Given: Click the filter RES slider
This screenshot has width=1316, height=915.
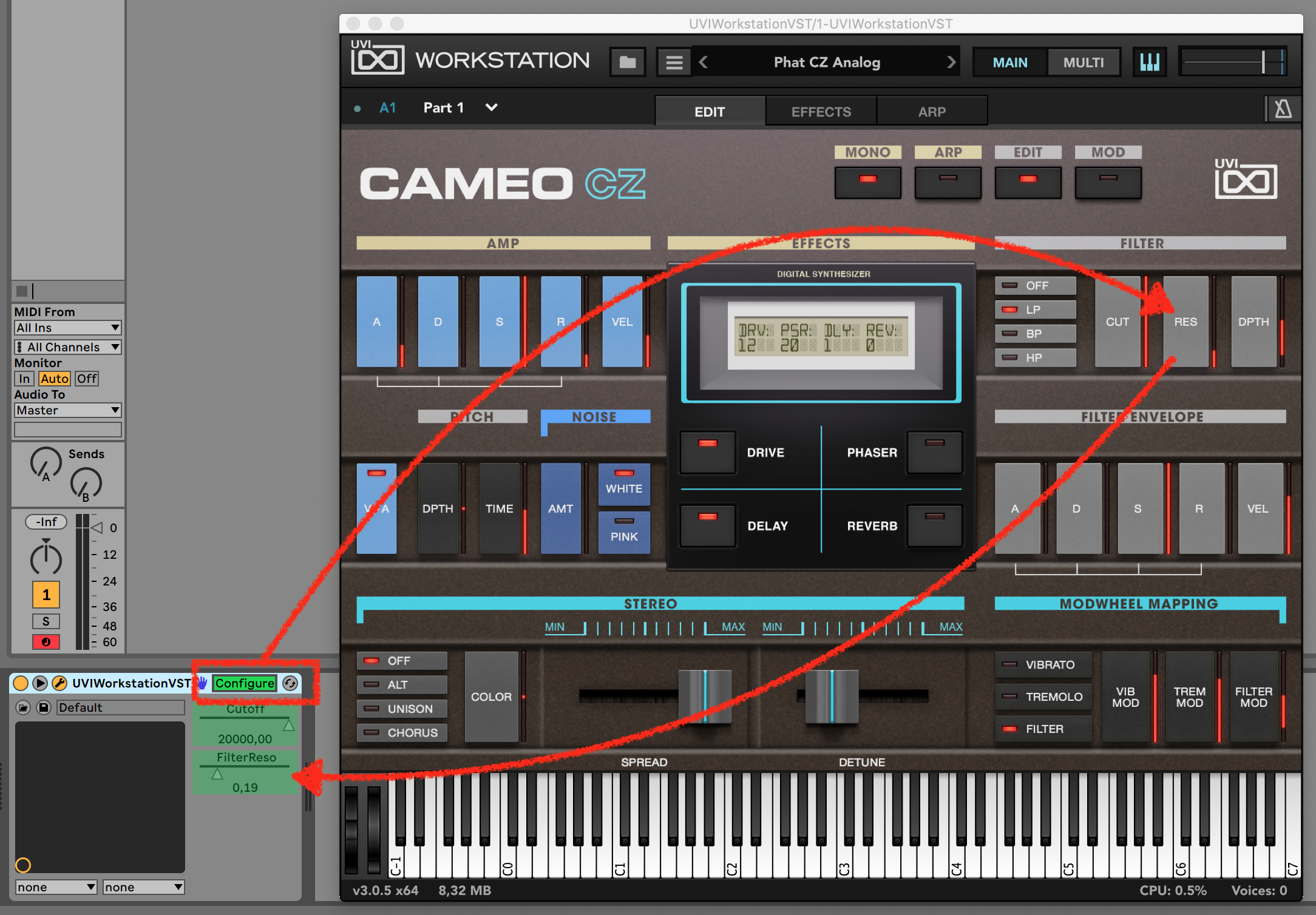Looking at the screenshot, I should 1185,322.
